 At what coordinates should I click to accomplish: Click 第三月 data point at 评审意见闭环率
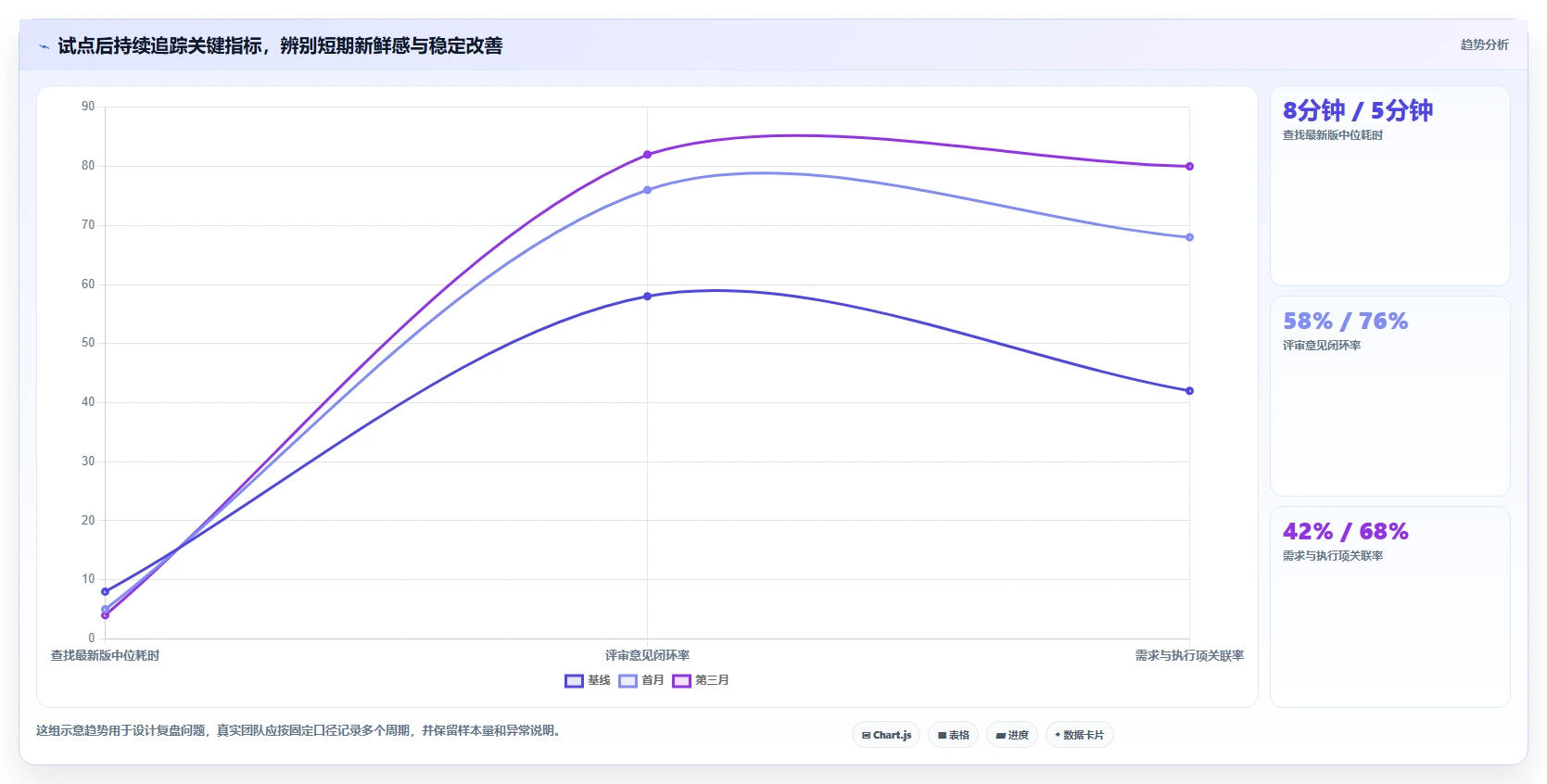click(x=647, y=155)
